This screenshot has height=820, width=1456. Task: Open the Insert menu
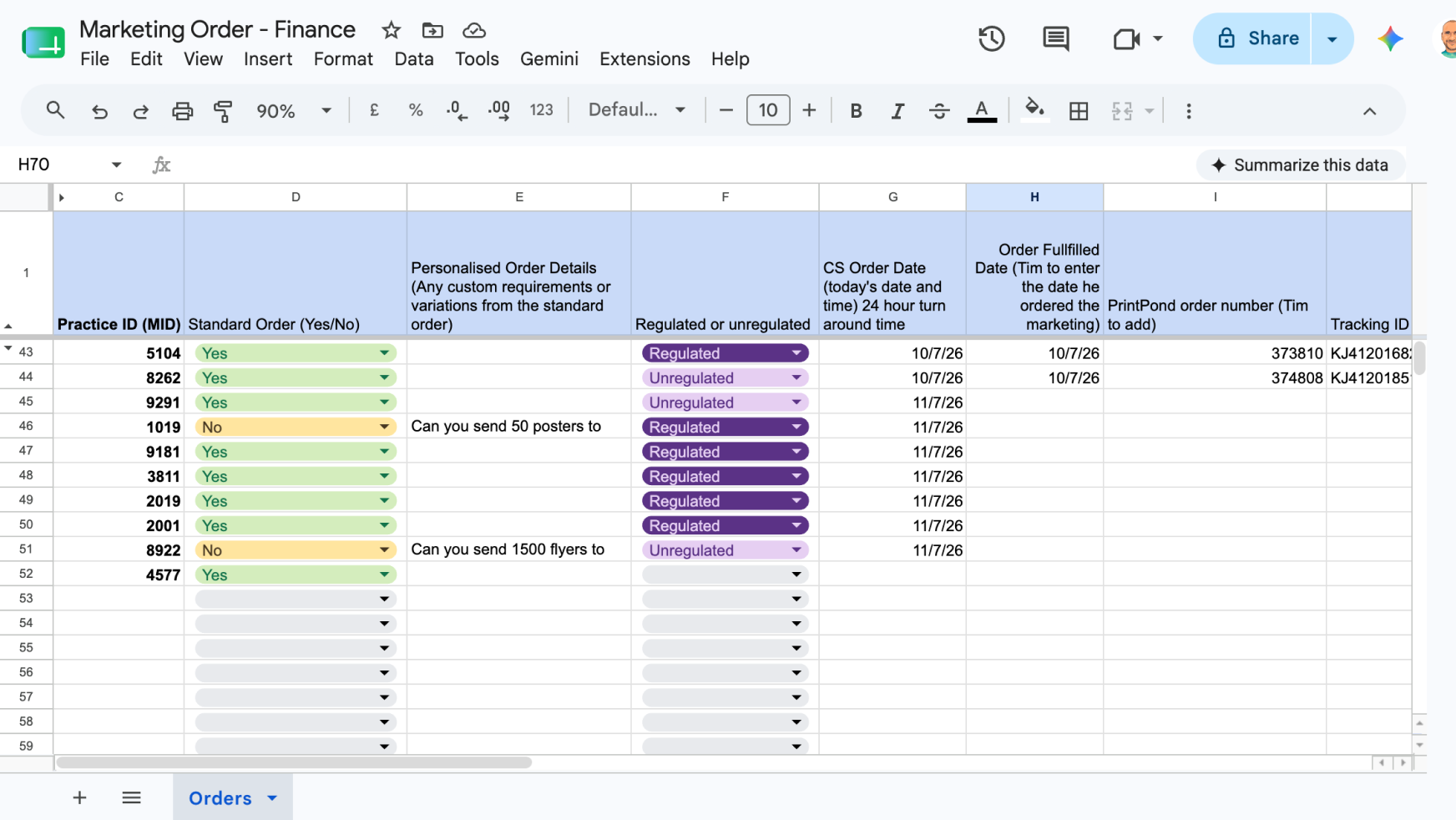[268, 59]
